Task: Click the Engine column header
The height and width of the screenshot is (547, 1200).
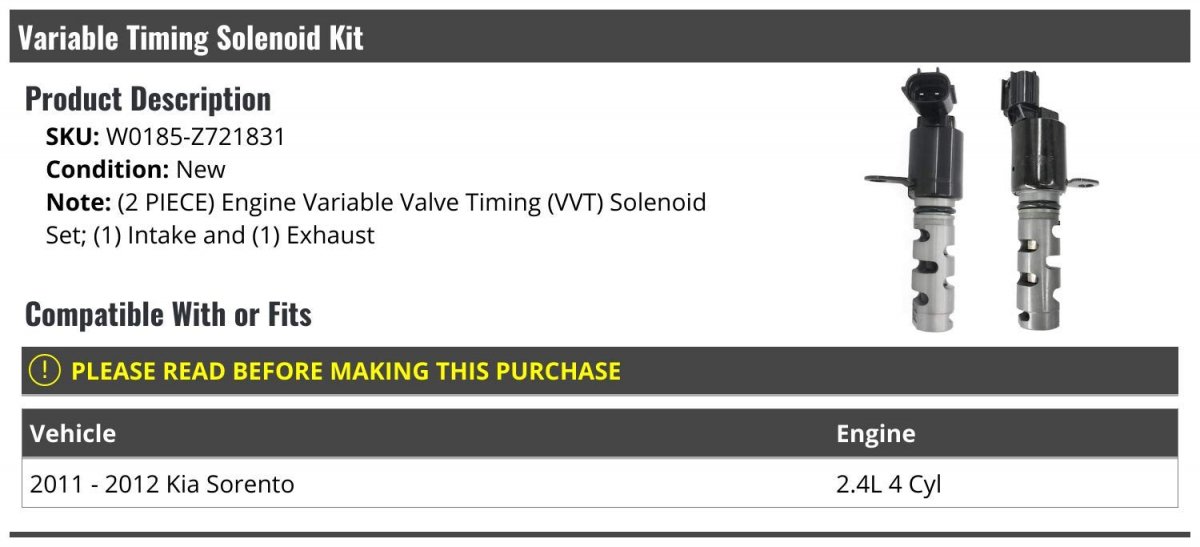Action: 875,433
